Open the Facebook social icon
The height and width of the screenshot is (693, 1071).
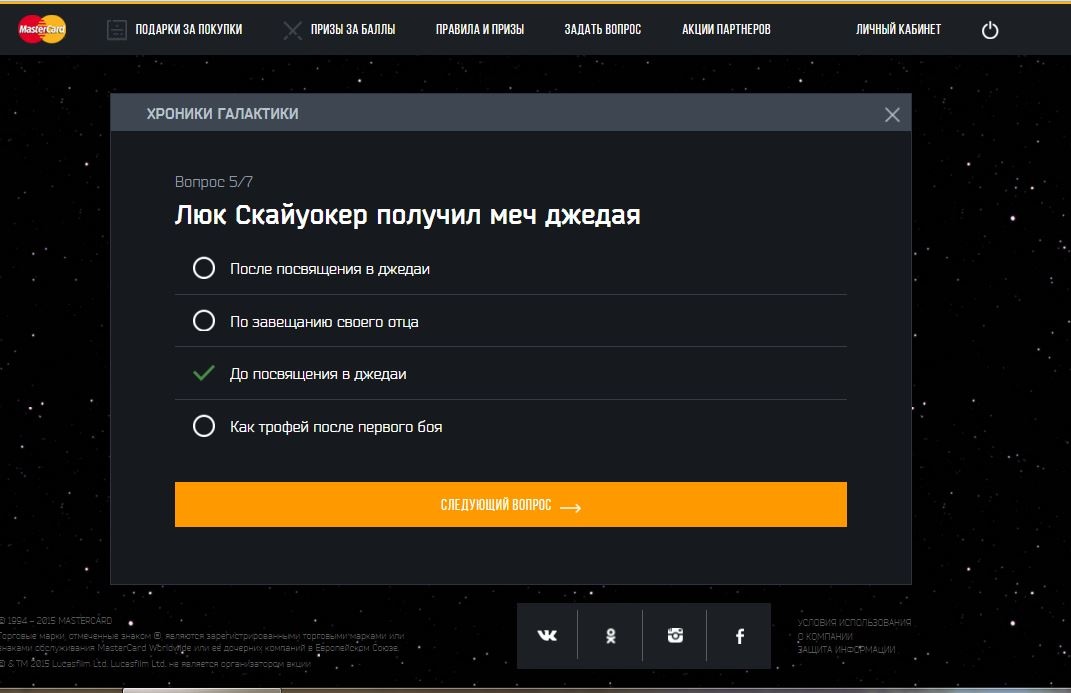(740, 636)
